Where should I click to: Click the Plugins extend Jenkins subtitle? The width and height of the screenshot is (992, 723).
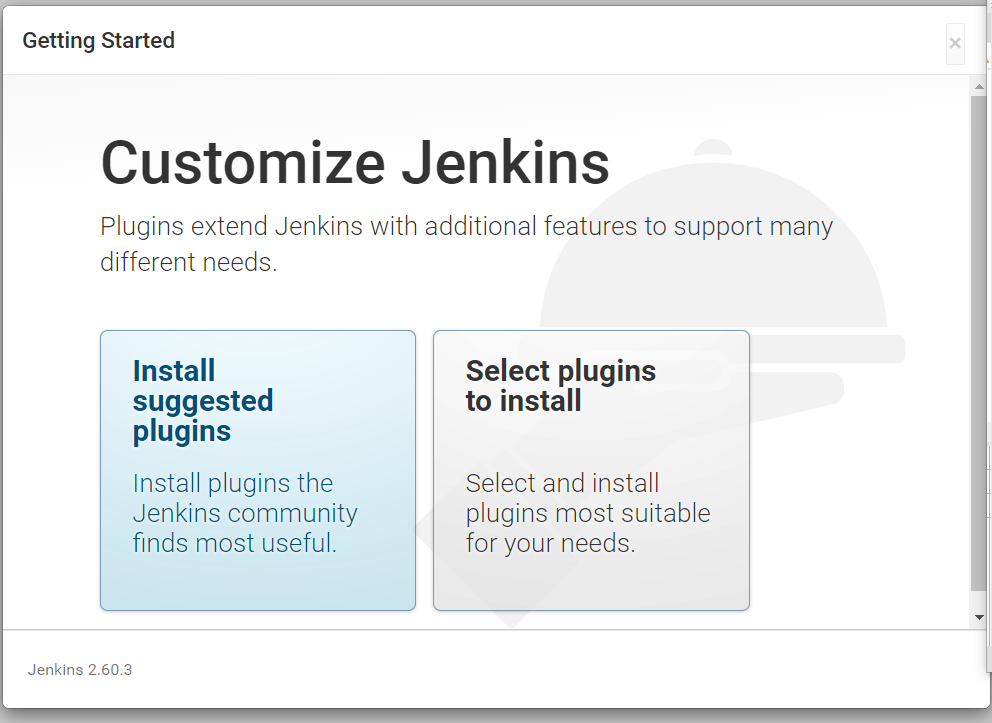(466, 243)
